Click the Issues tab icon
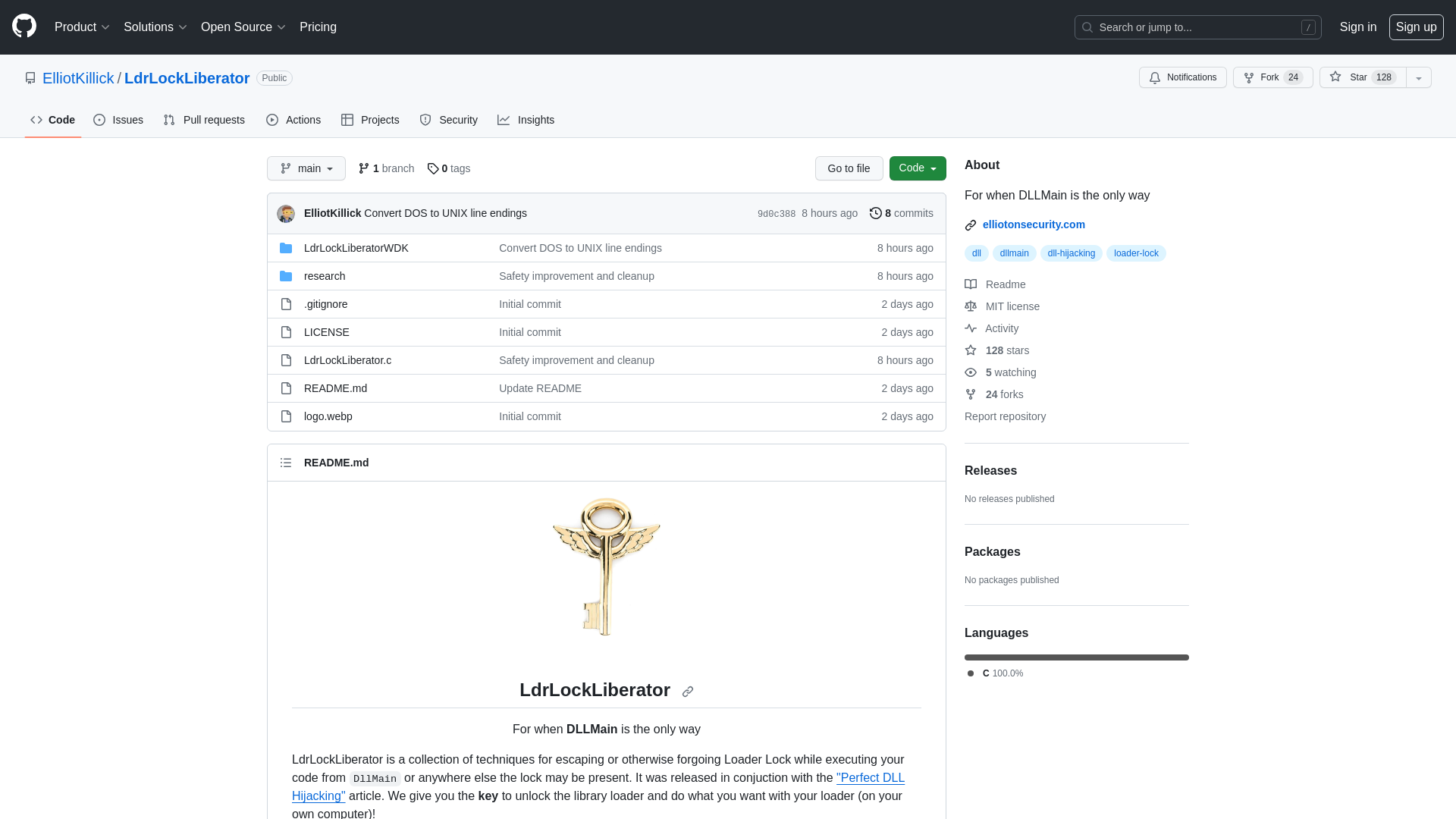This screenshot has width=1456, height=819. [x=99, y=120]
